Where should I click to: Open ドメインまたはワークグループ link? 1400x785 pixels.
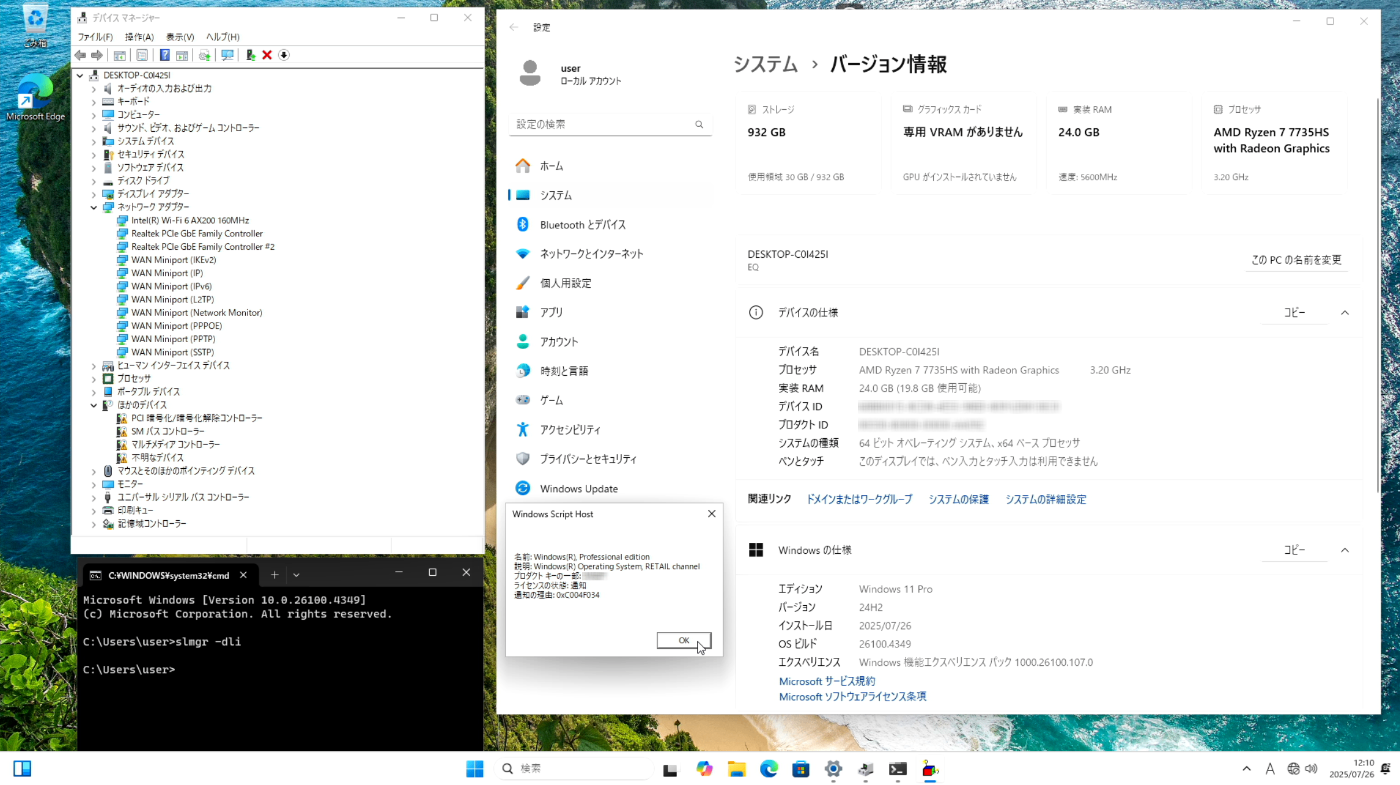point(859,499)
